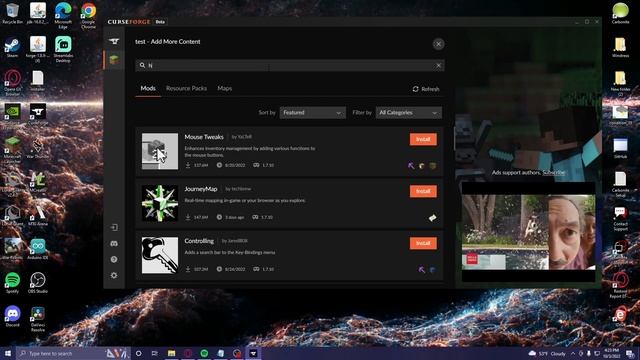
Task: Open OBS Studio desktop icon
Action: coord(38,282)
